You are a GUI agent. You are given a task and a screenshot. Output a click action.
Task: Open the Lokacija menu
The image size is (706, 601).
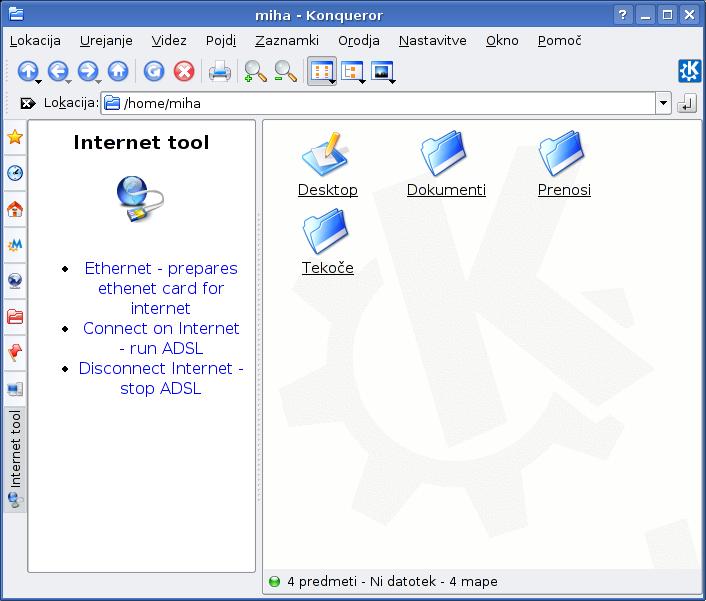35,41
